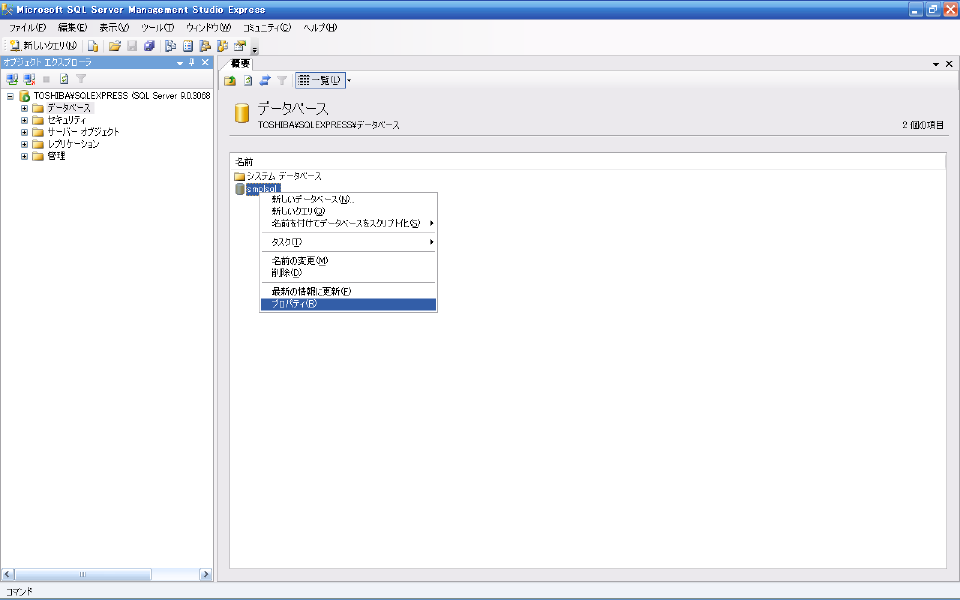Image resolution: width=960 pixels, height=600 pixels.
Task: Click the connect icon in Object Explorer
Action: point(12,79)
